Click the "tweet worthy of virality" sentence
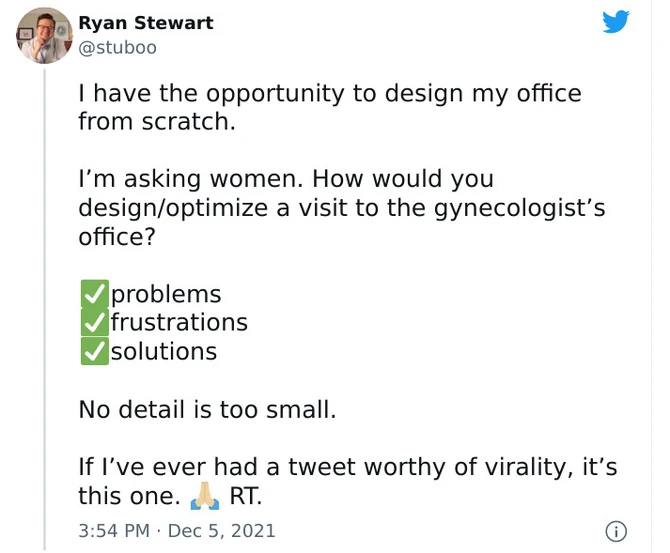Viewport: 670px width, 553px height. click(347, 467)
